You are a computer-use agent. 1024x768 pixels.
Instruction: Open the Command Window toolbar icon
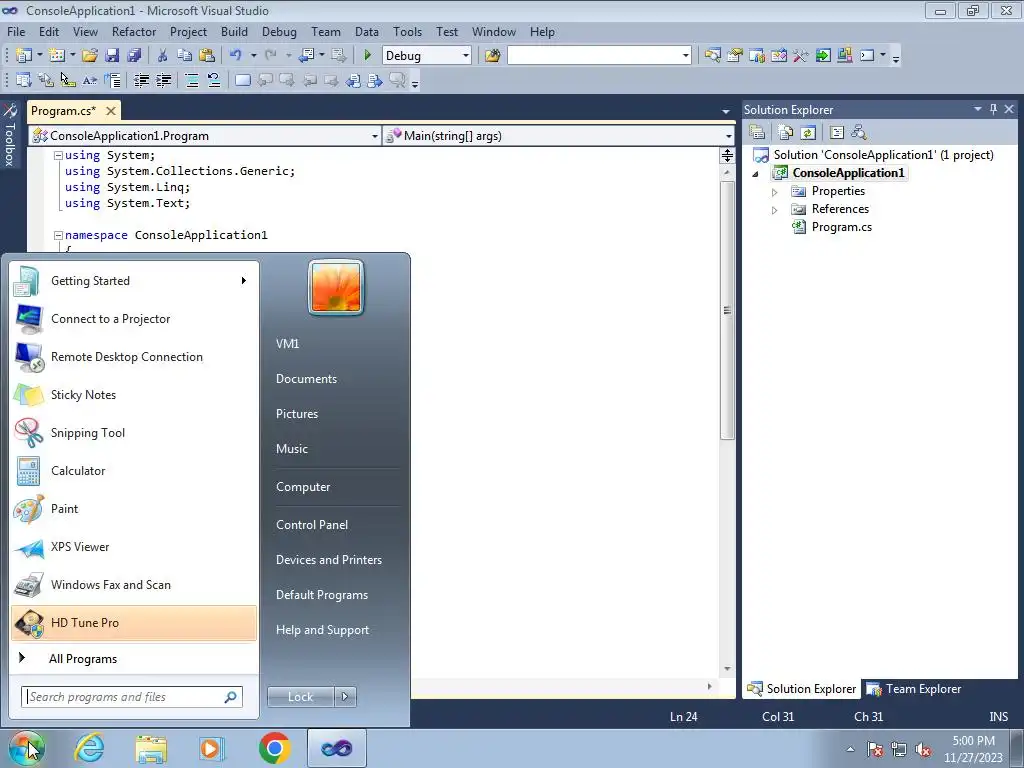867,56
